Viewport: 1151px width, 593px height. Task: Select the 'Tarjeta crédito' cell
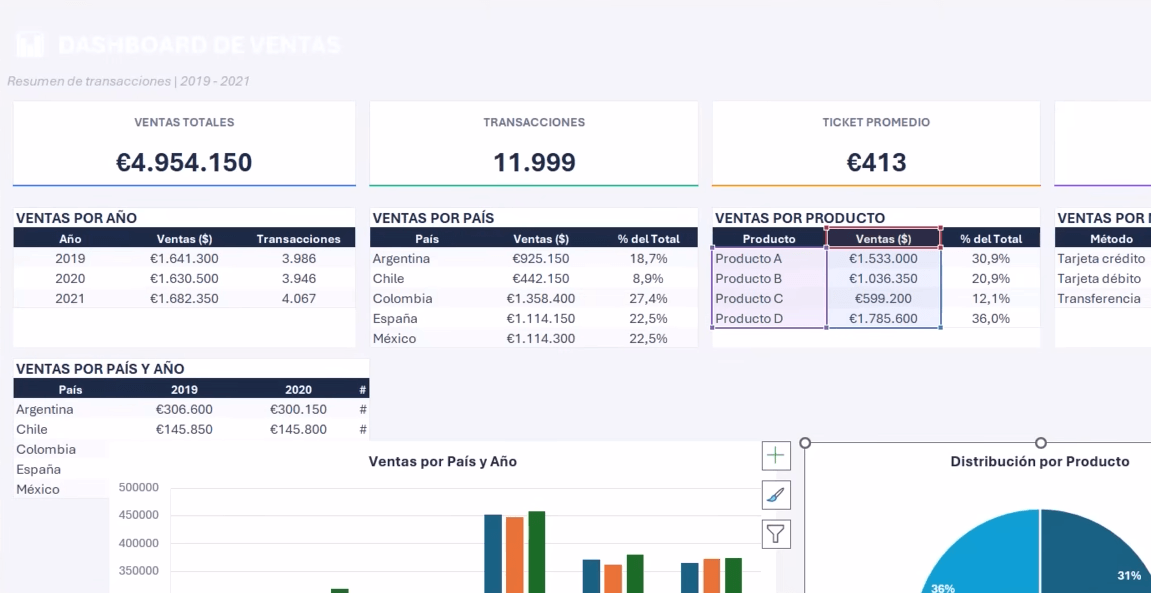[1101, 258]
